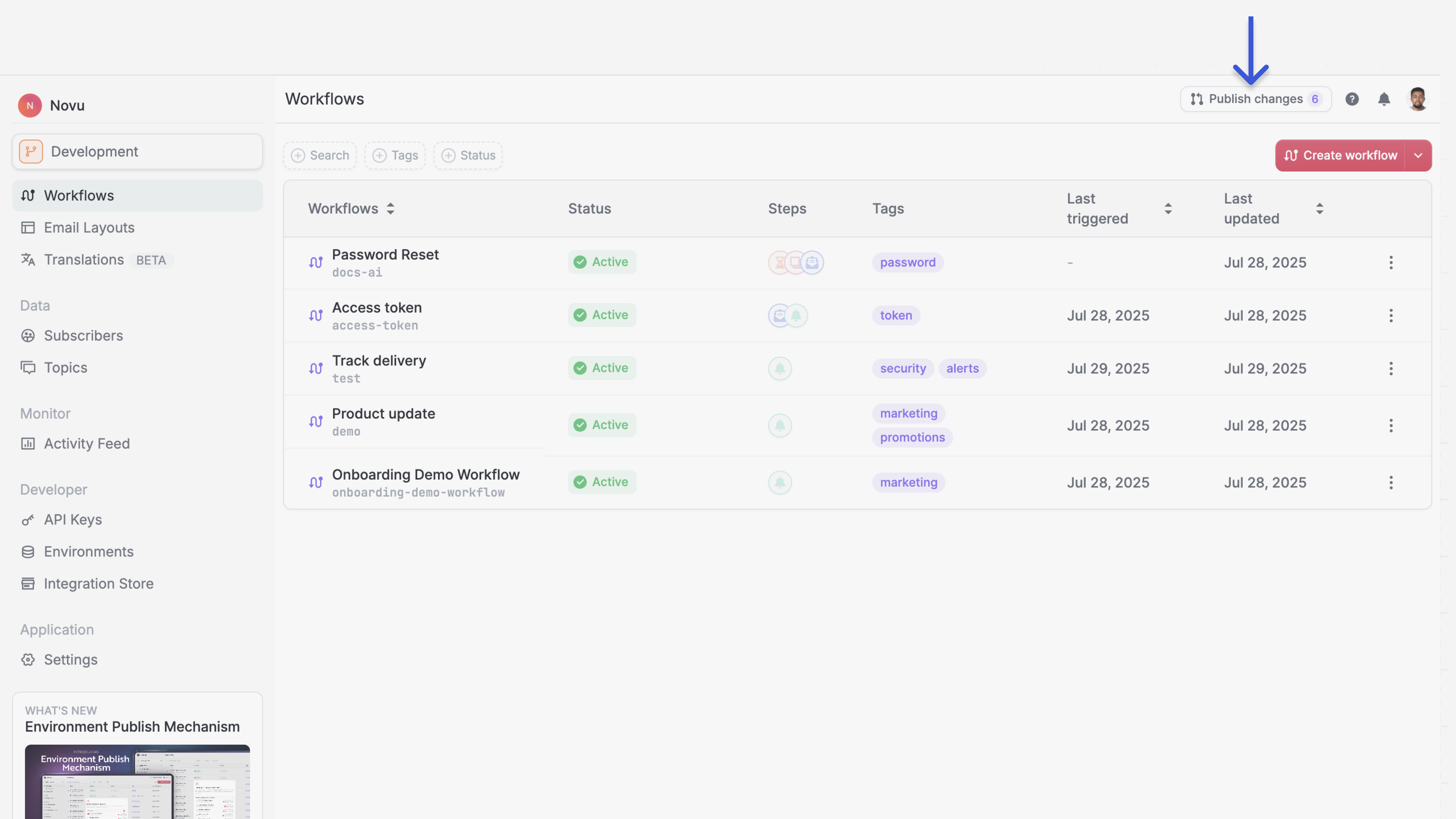Click the Activity Feed icon under Monitor

28,444
